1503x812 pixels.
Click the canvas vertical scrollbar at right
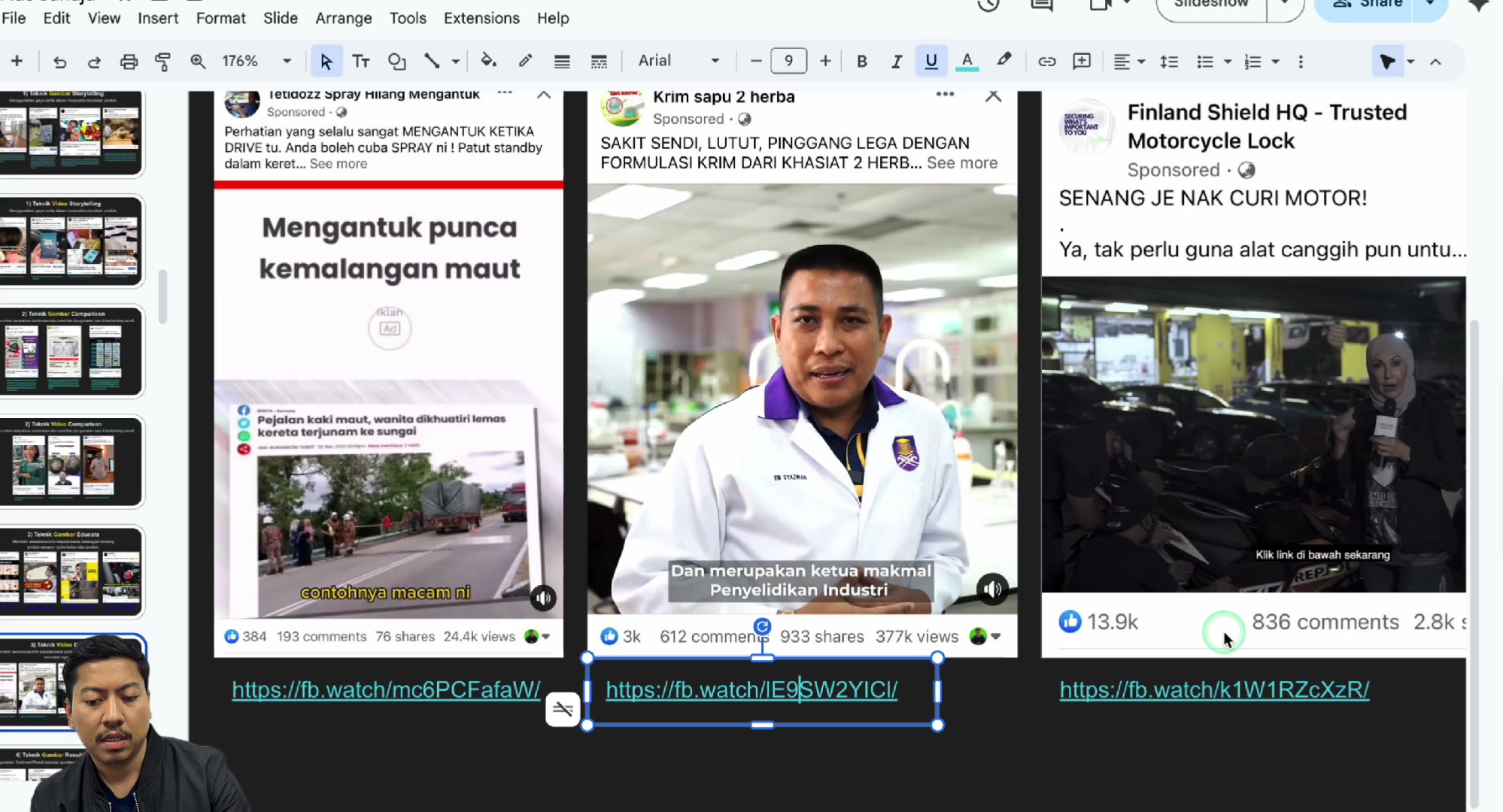coord(1474,564)
